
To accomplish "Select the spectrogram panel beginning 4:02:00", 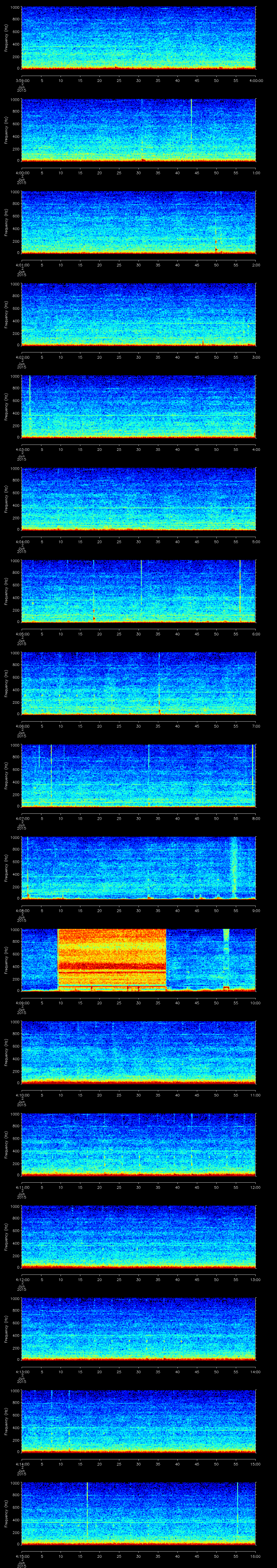I will [139, 315].
